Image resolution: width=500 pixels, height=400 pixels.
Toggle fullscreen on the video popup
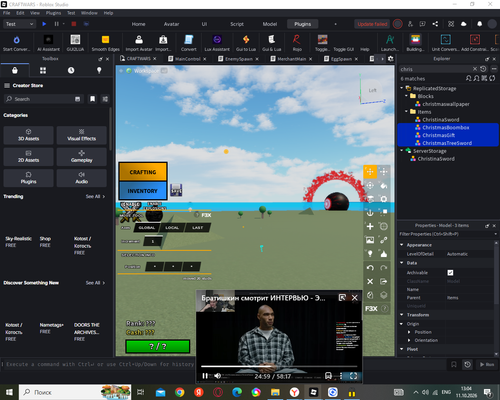click(x=353, y=376)
